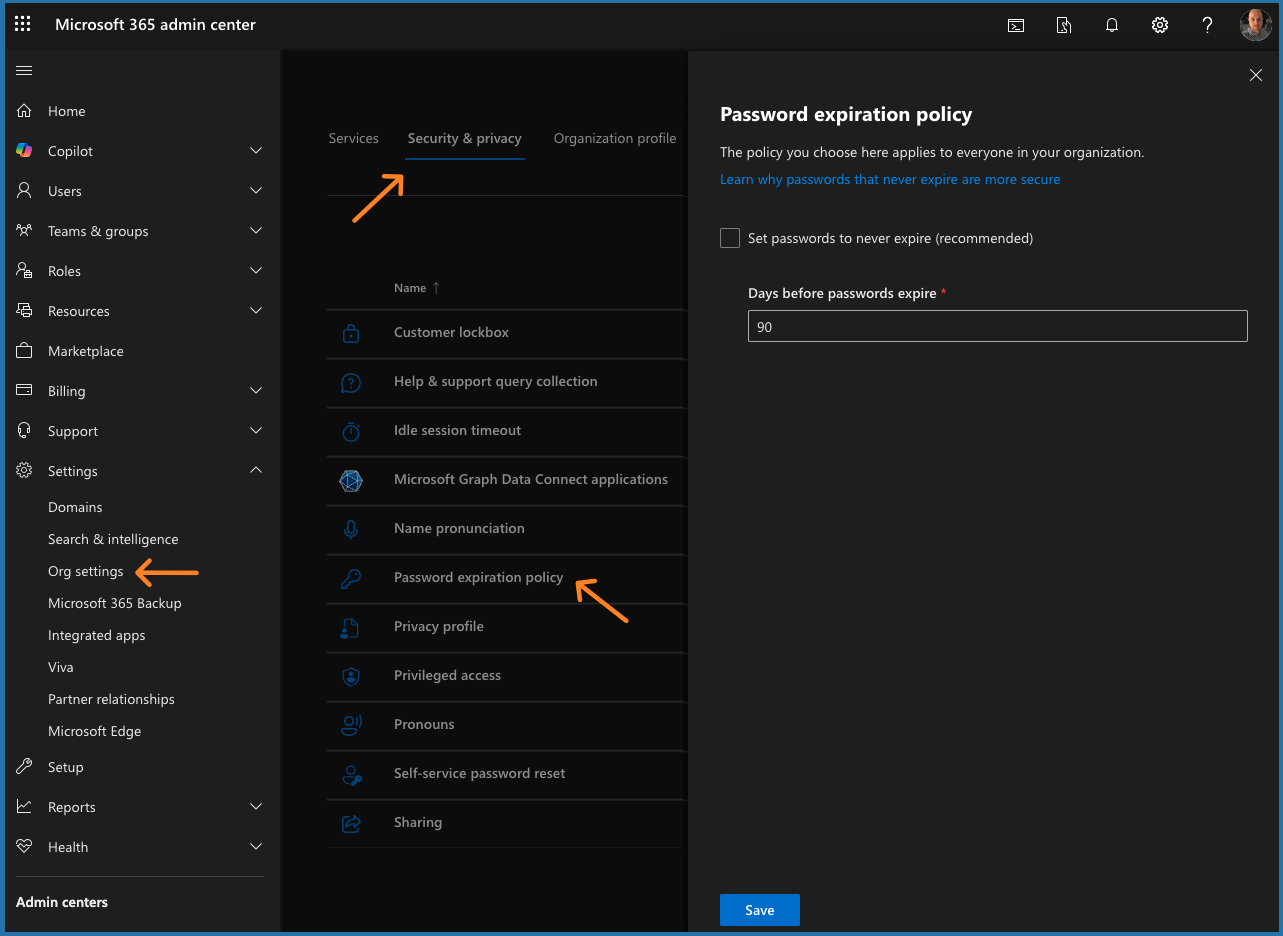Expand the Users menu chevron
The image size is (1283, 936).
point(256,191)
